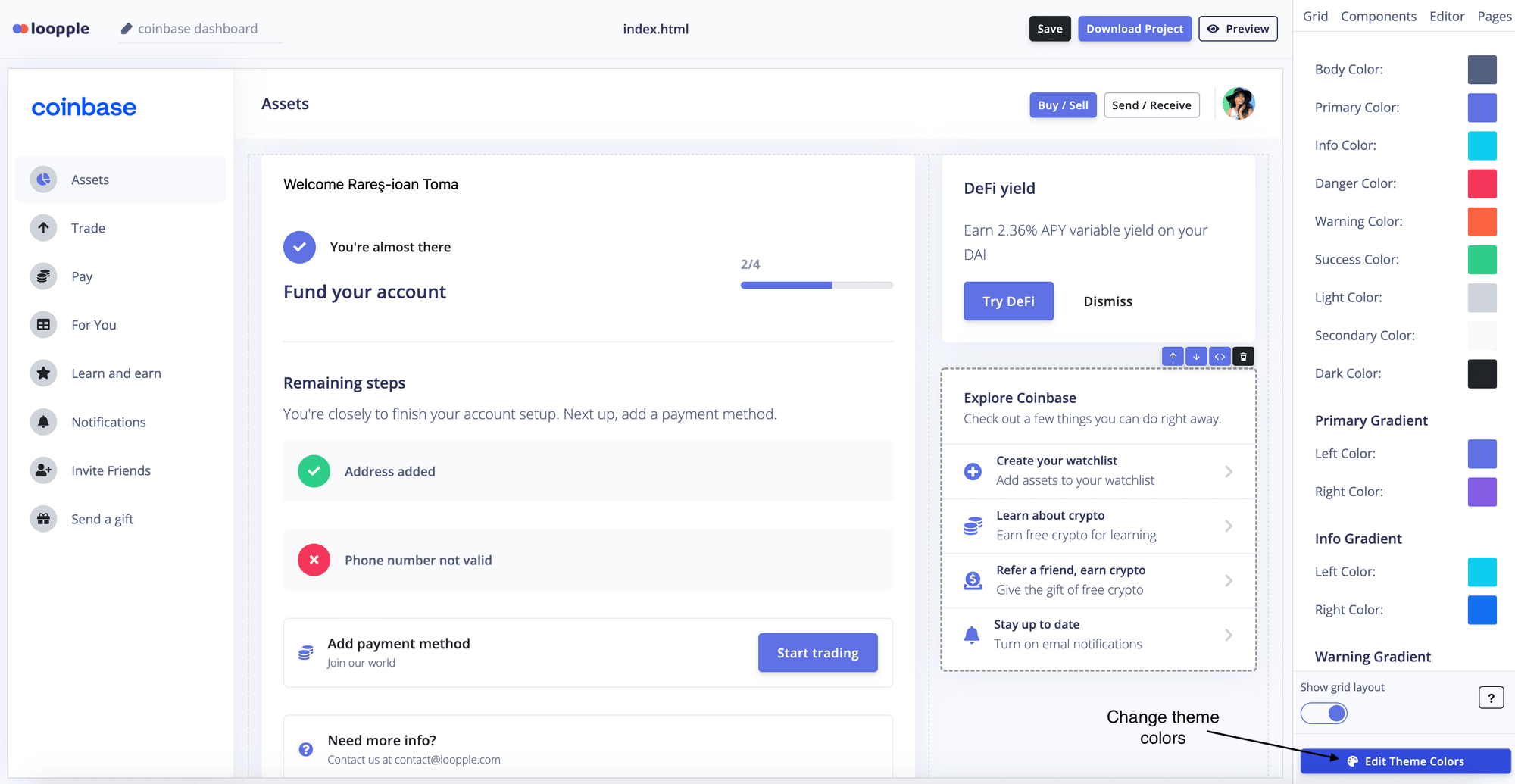Click the Invite Friends user-plus icon
1515x784 pixels.
click(x=44, y=470)
